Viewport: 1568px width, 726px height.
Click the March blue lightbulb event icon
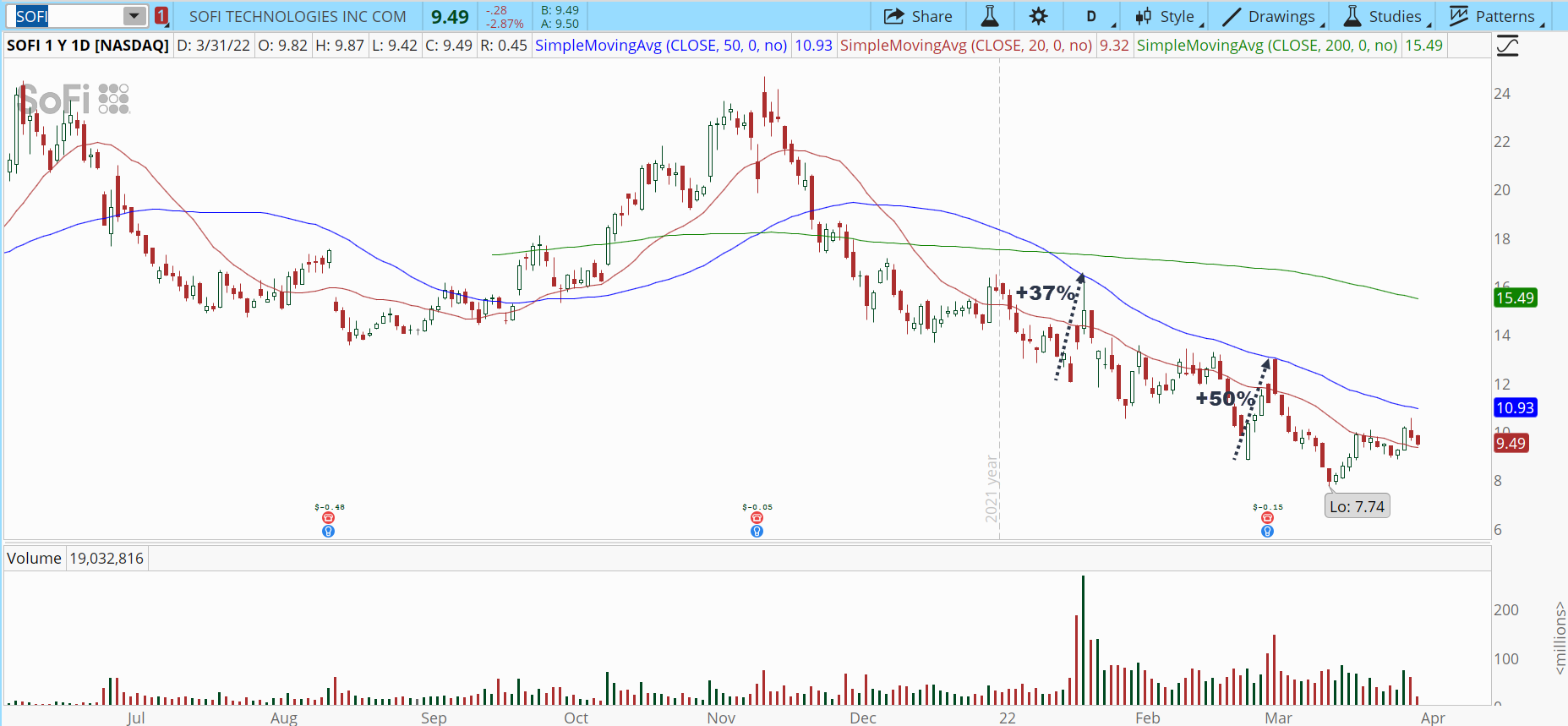(1267, 532)
